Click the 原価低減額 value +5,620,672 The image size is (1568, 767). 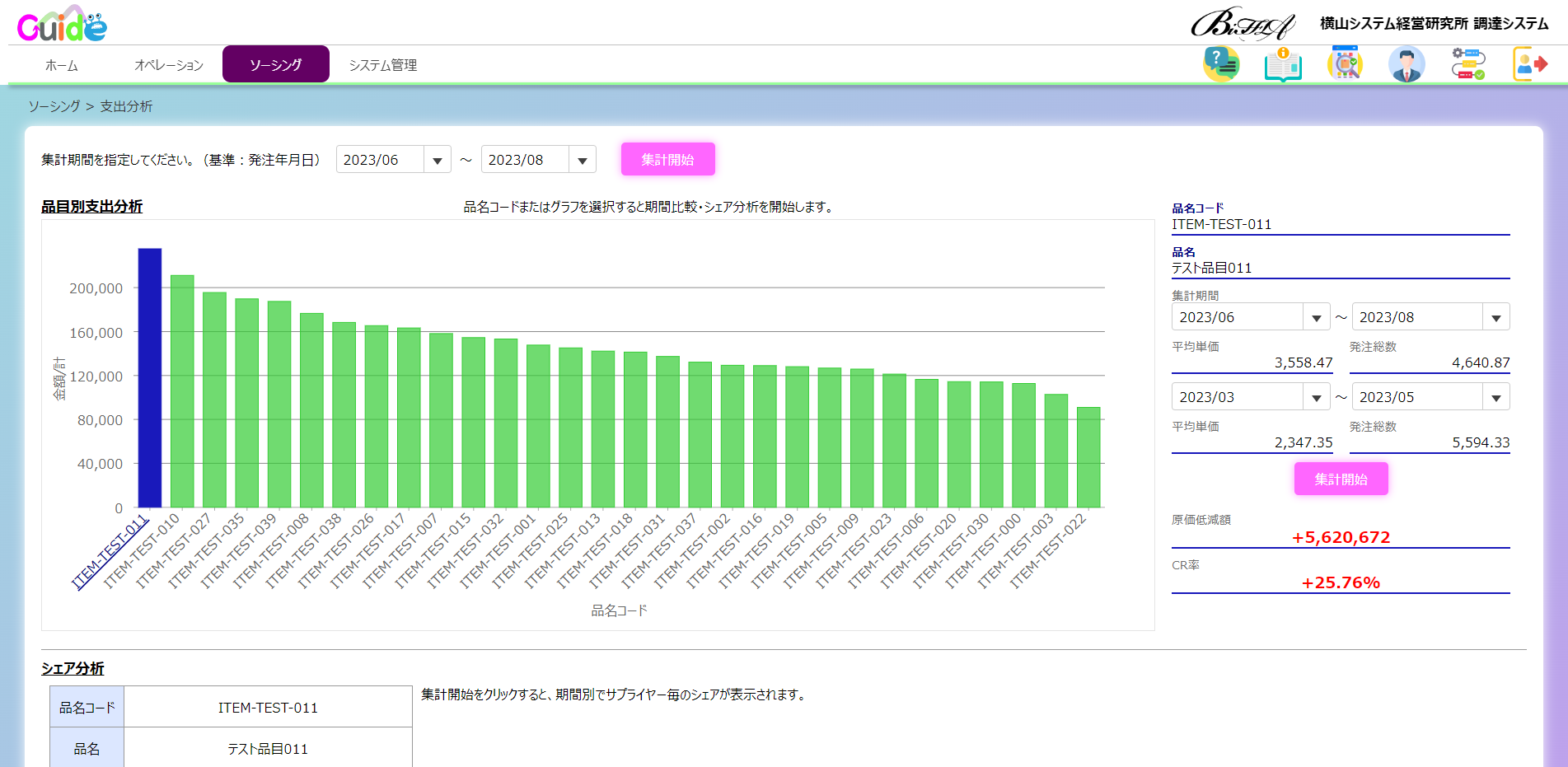(x=1341, y=537)
